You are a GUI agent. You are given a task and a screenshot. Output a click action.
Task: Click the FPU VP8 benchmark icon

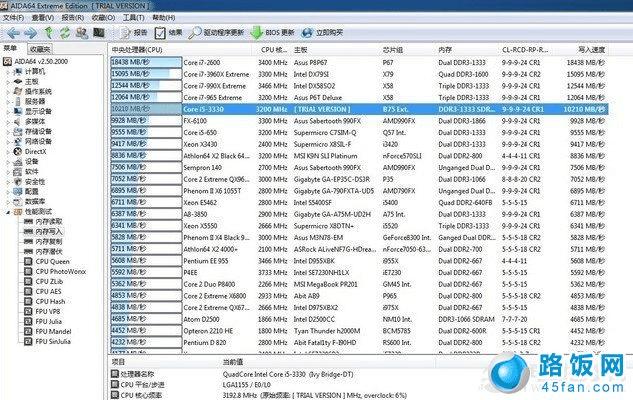coord(28,312)
